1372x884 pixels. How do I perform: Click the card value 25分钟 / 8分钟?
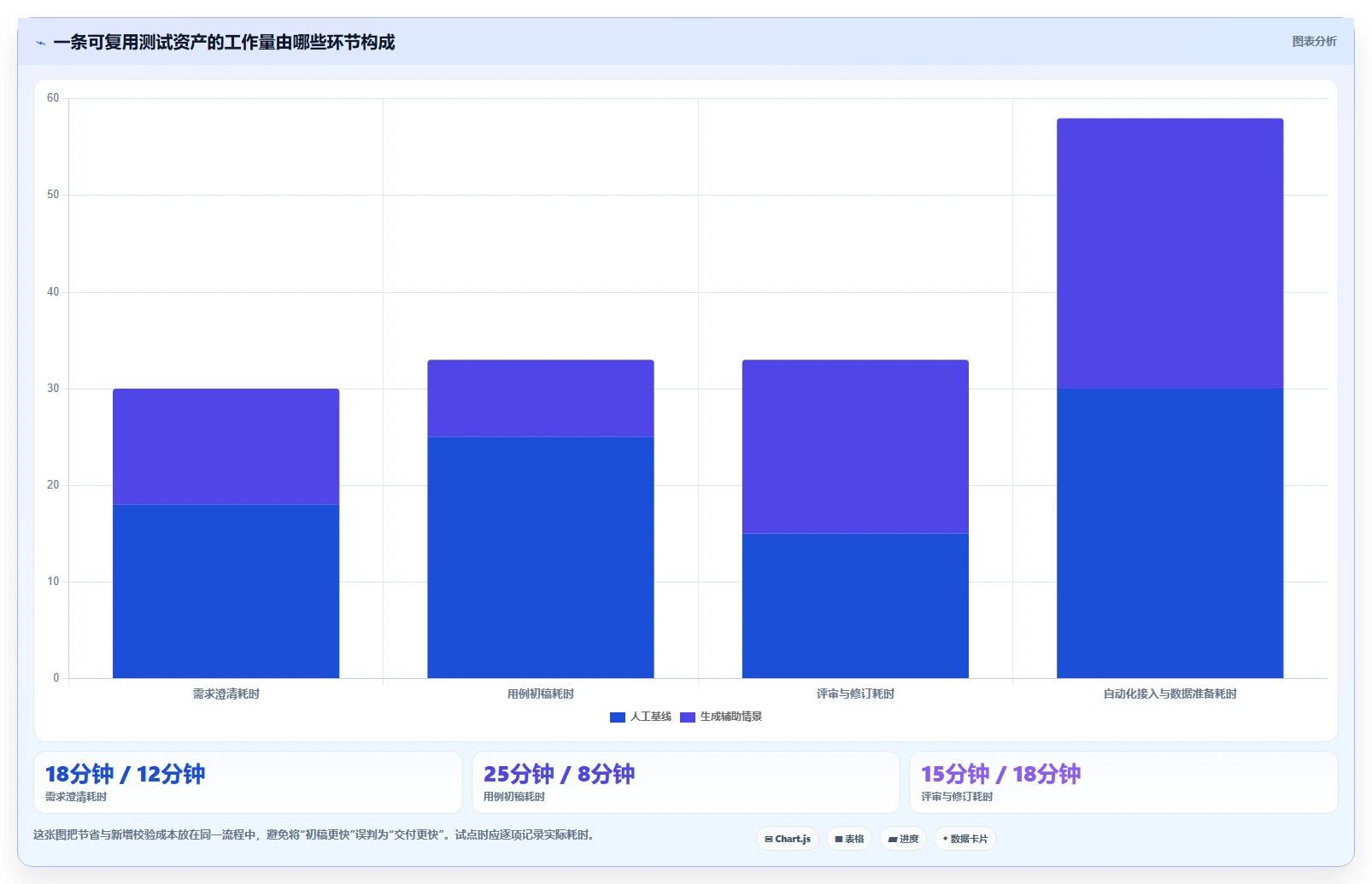[559, 774]
